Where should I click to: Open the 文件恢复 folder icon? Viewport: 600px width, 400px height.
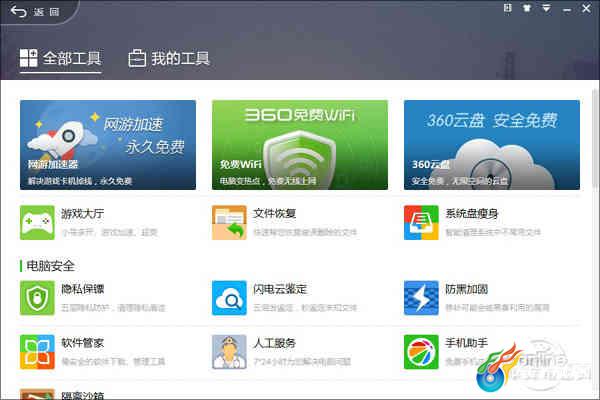(x=229, y=222)
